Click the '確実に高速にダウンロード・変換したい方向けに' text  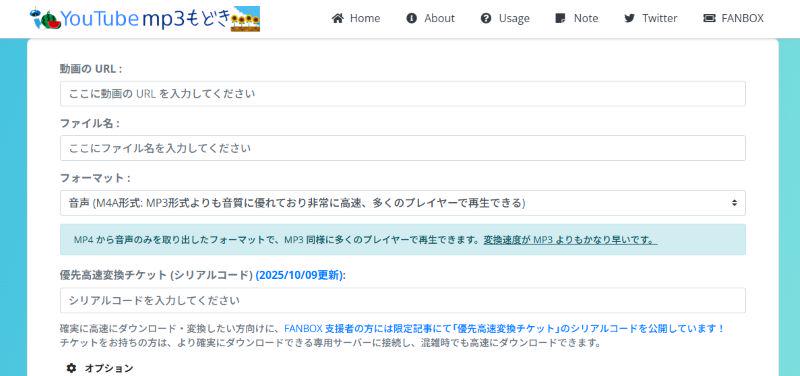[x=171, y=329]
